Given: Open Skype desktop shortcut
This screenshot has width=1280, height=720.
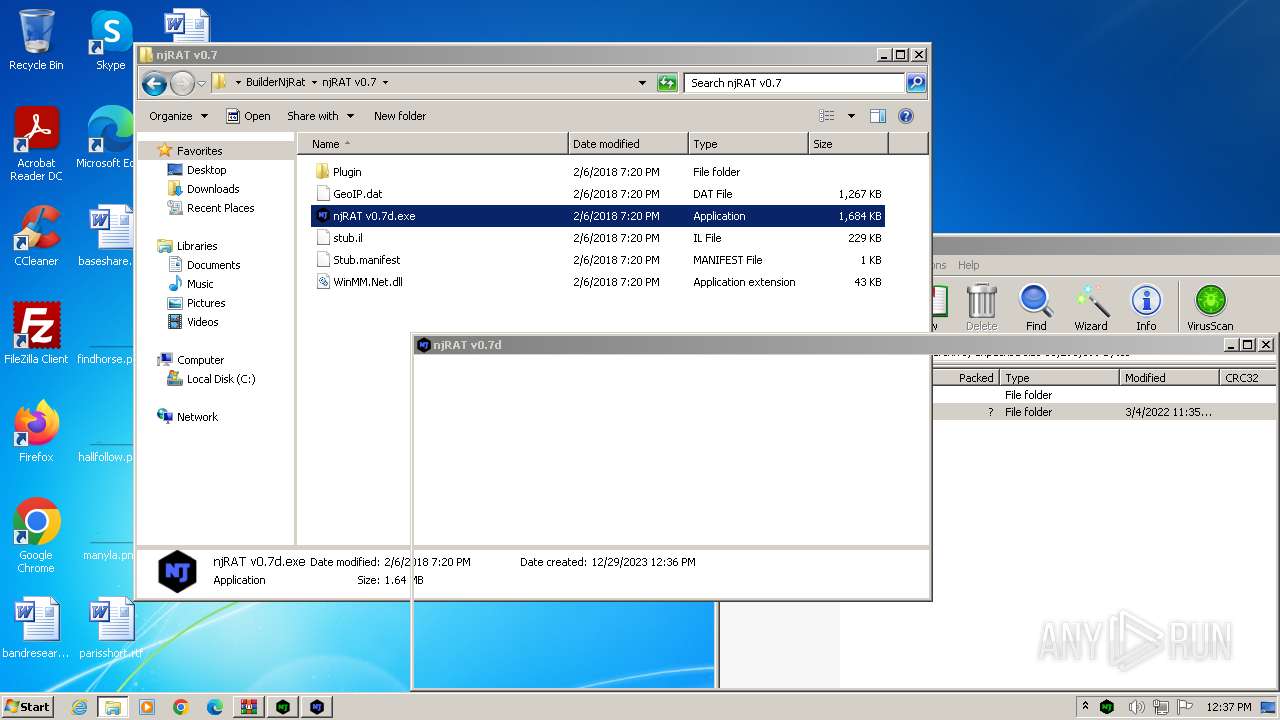Looking at the screenshot, I should pyautogui.click(x=110, y=40).
